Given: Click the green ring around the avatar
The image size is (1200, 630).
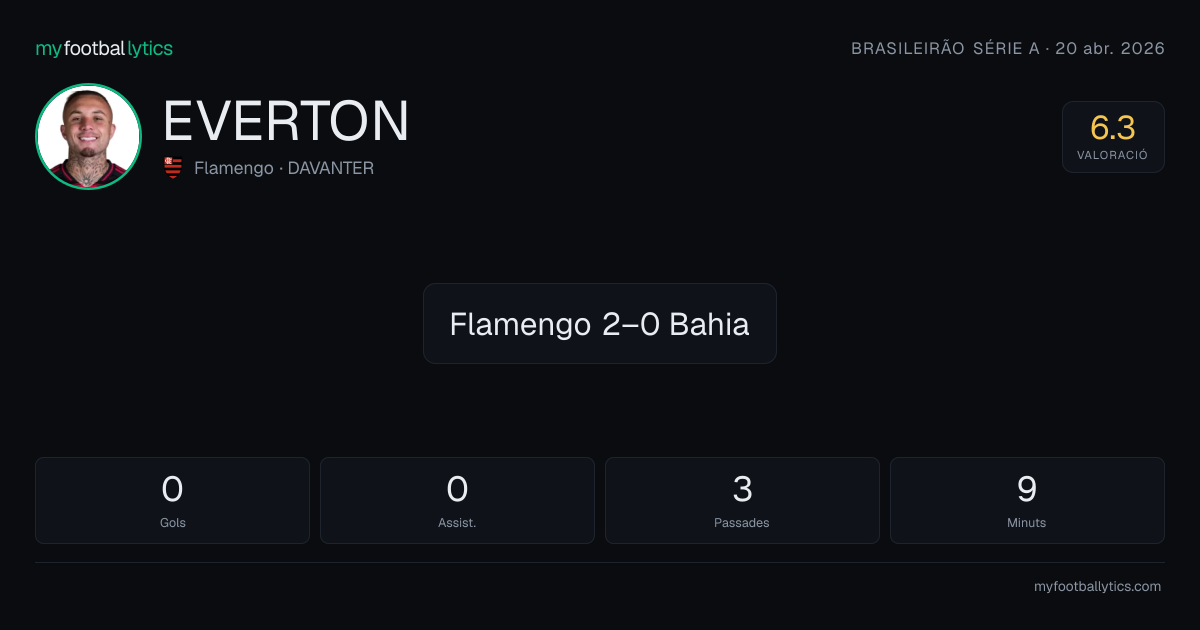Looking at the screenshot, I should tap(88, 85).
